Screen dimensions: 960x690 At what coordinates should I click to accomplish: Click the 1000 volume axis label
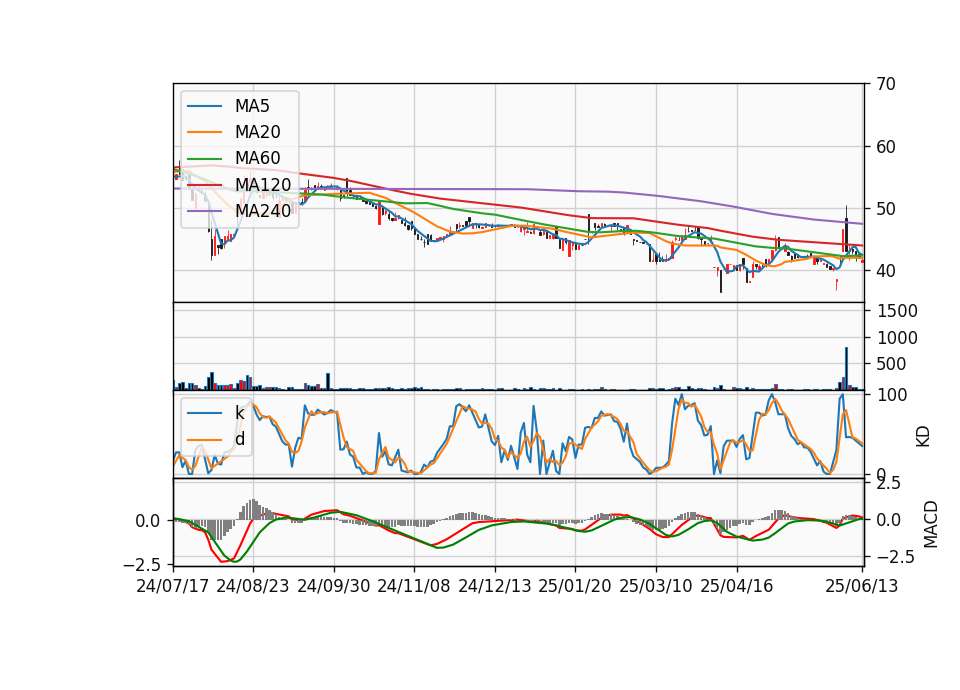pyautogui.click(x=897, y=338)
